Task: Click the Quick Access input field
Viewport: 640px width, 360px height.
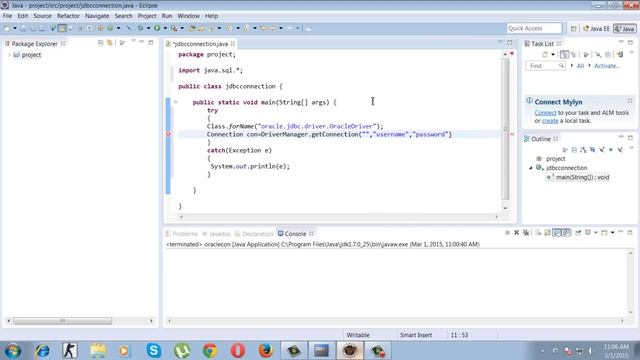Action: [x=534, y=28]
